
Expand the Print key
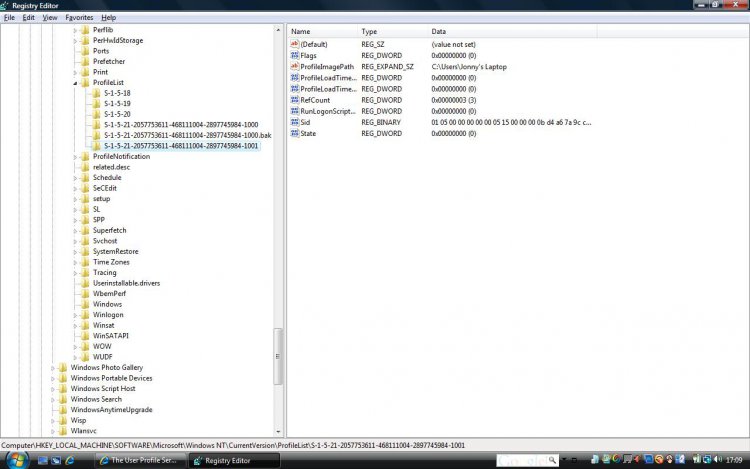pyautogui.click(x=75, y=72)
